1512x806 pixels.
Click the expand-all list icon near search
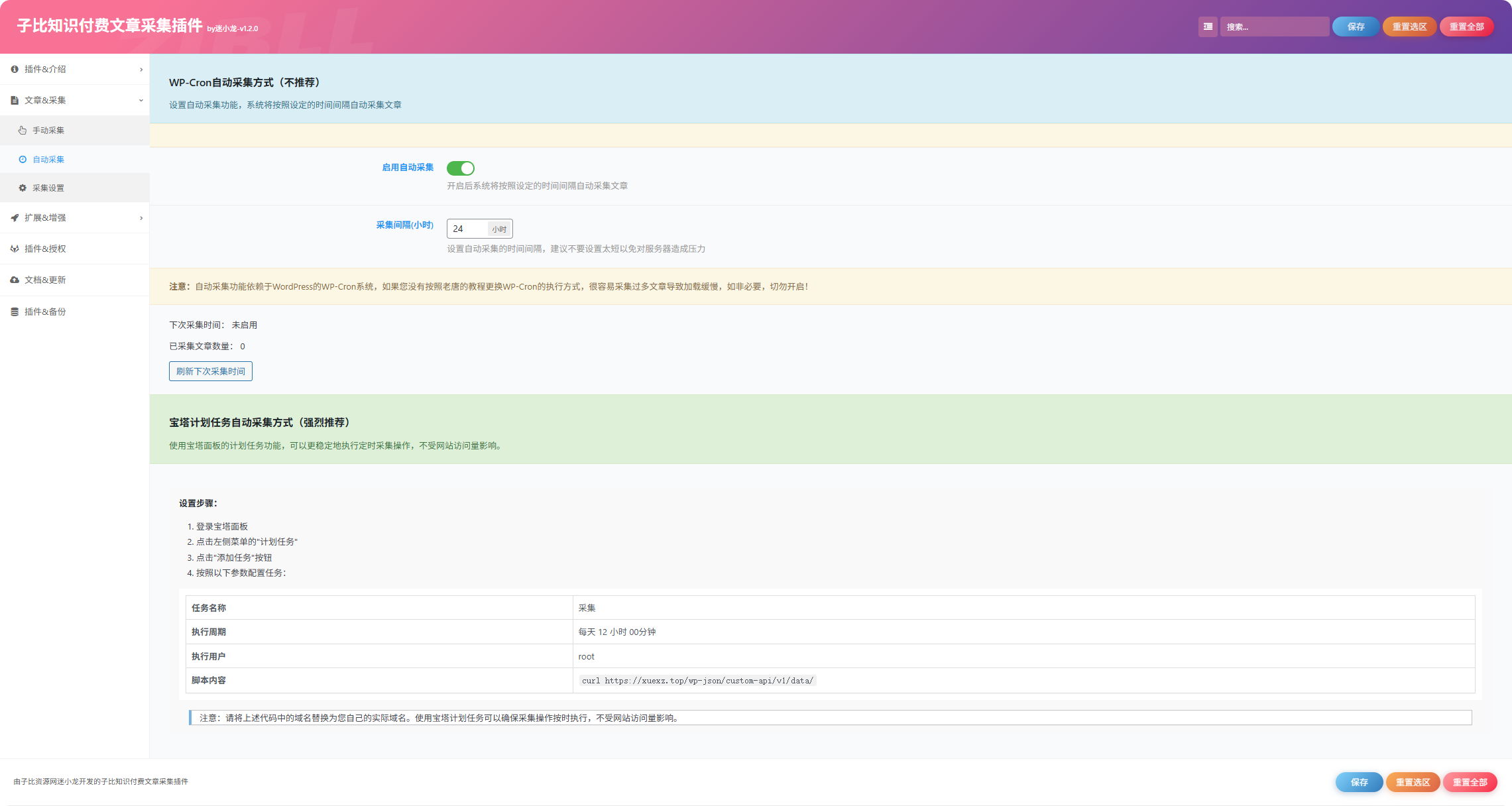(1208, 27)
